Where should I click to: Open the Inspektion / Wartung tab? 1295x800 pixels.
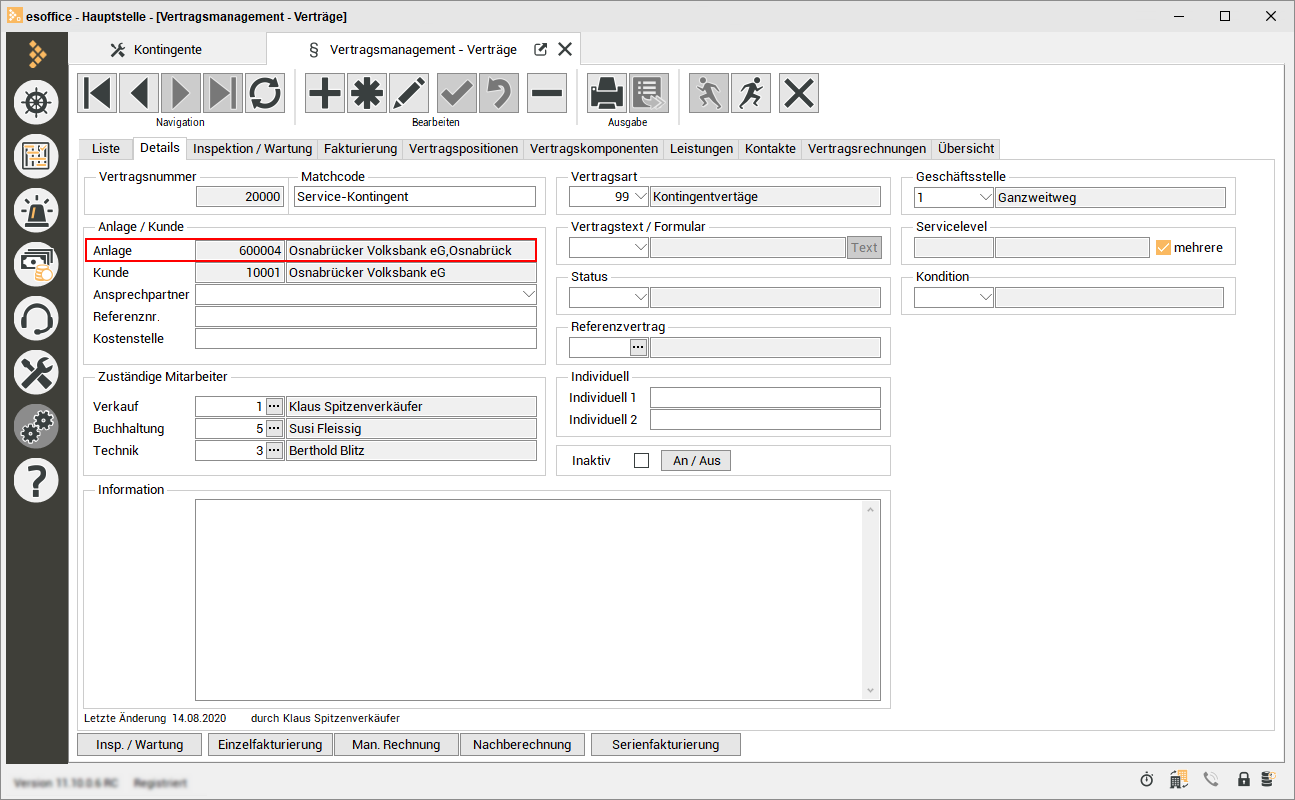[x=253, y=148]
